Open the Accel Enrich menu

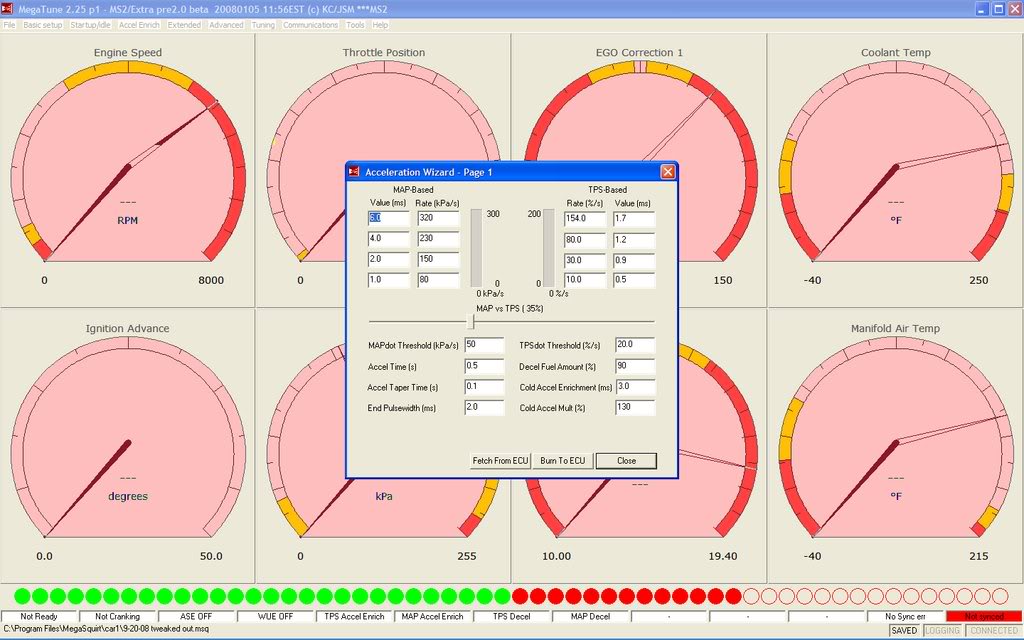[139, 25]
